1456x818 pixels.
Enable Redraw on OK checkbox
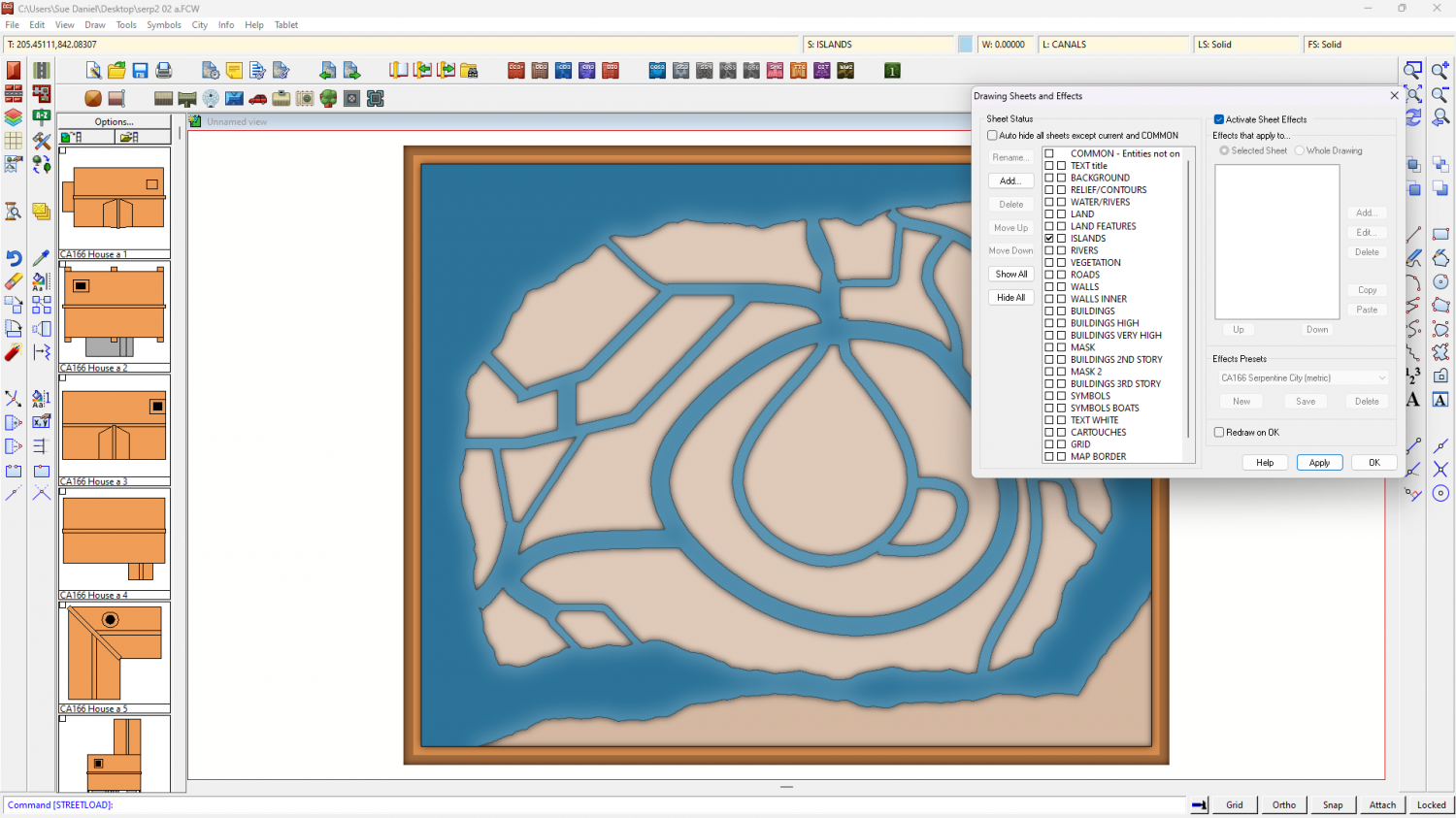coord(1219,433)
